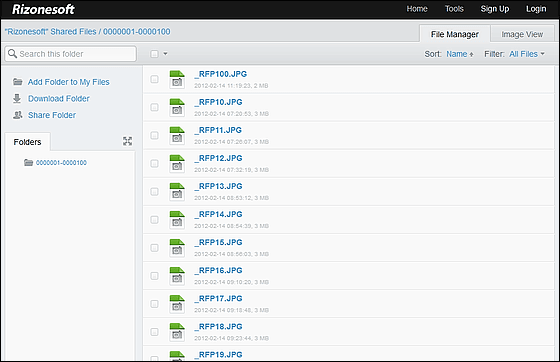
Task: Check the box for _RFP16.JPG
Action: (x=154, y=276)
